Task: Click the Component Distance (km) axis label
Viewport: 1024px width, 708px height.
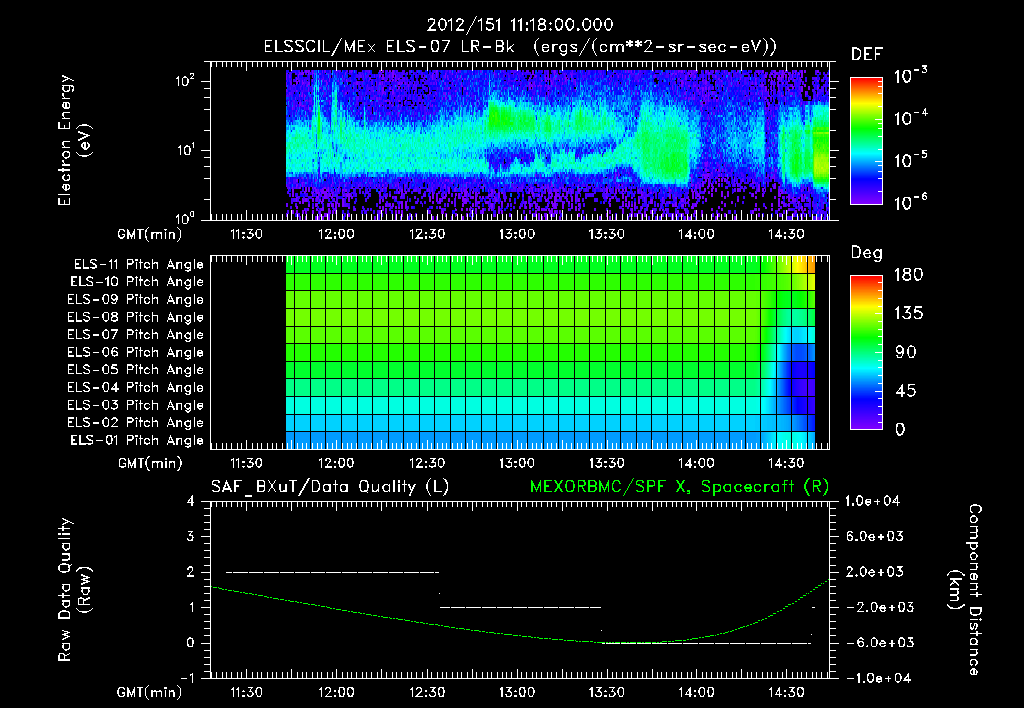Action: [964, 590]
